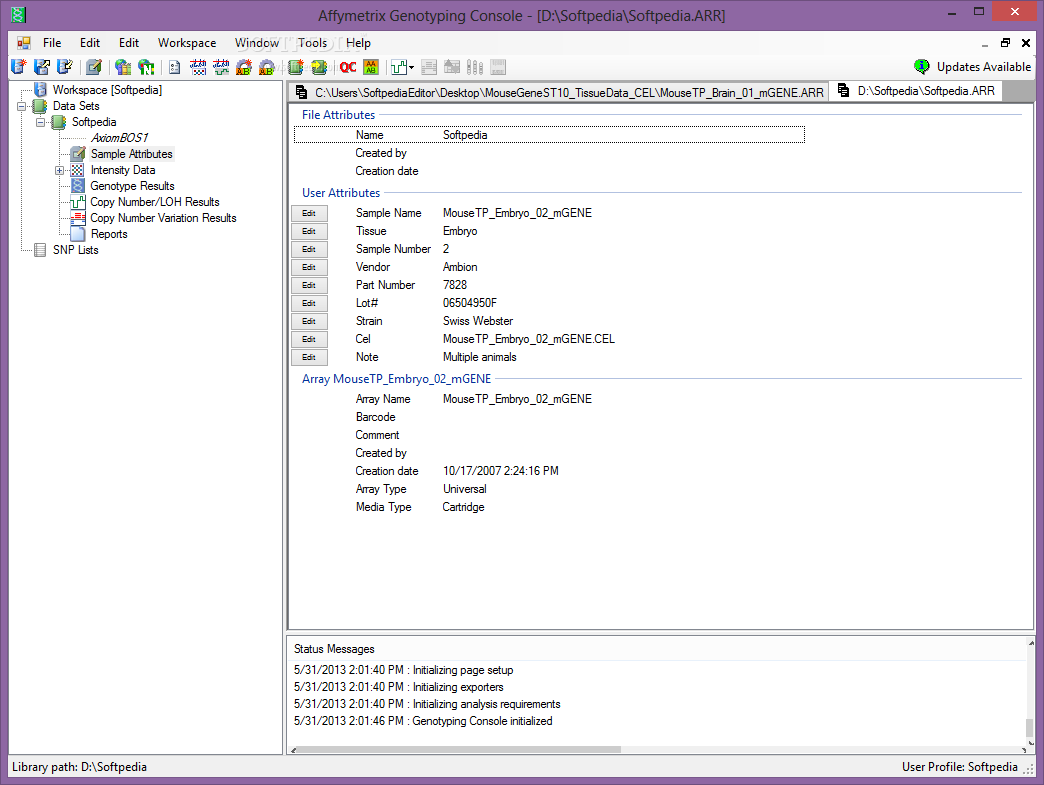
Task: Open the Edit menu directly right of File
Action: click(90, 43)
